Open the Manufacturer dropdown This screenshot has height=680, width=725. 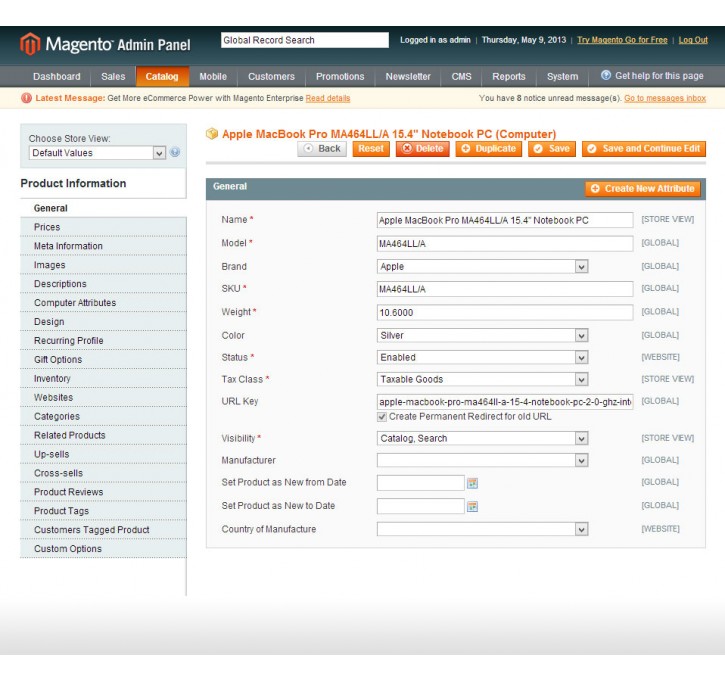pos(482,460)
